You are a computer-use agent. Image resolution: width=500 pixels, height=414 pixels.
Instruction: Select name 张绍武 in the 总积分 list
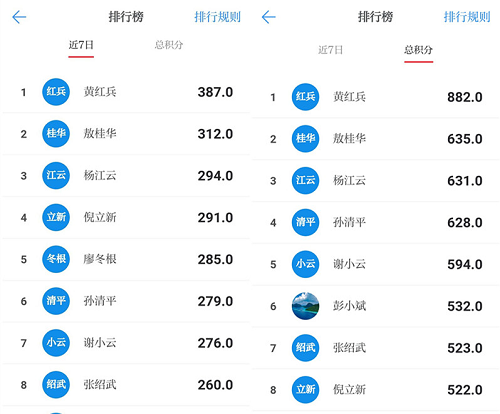[x=349, y=348]
